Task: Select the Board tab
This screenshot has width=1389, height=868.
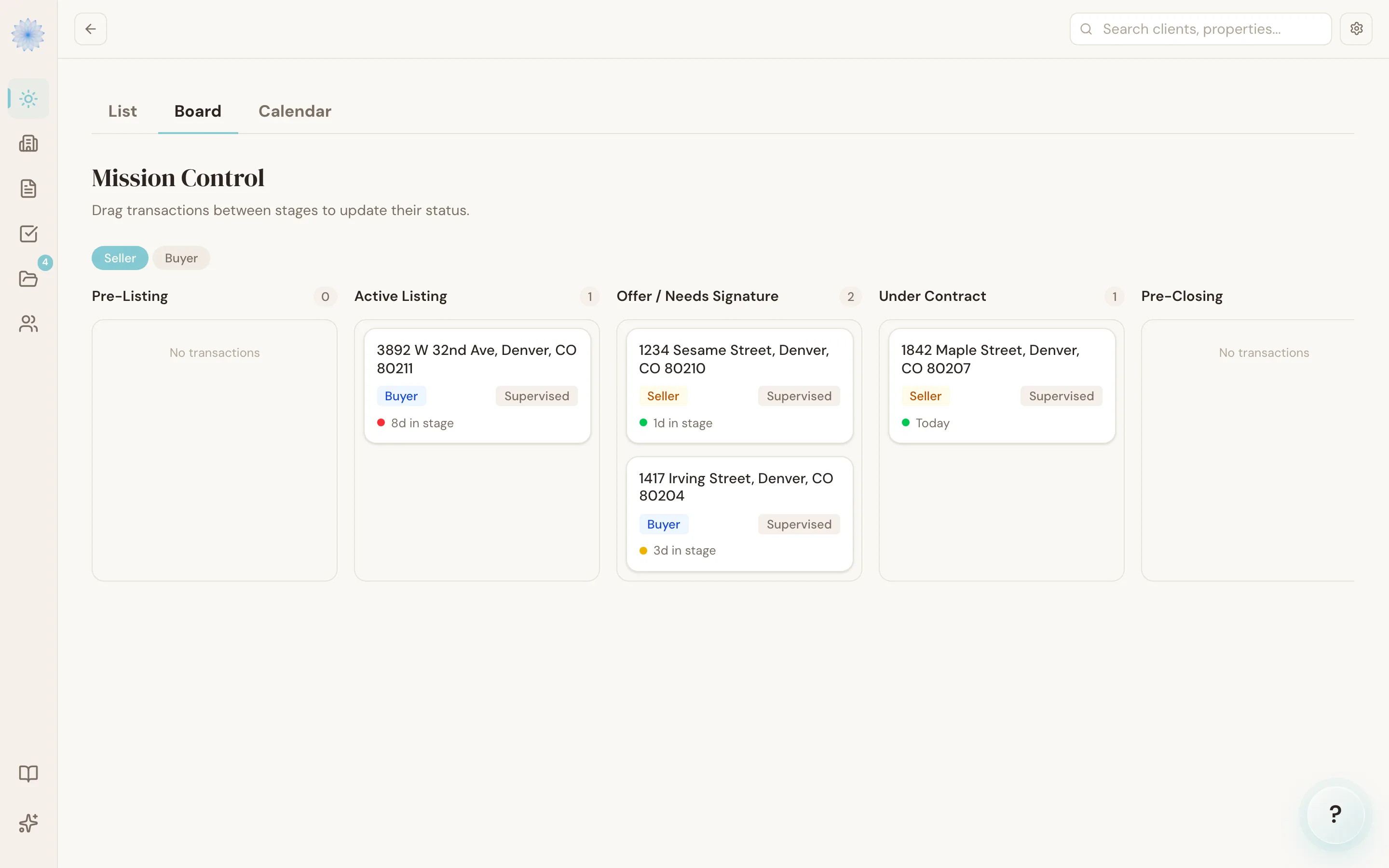Action: 198,111
